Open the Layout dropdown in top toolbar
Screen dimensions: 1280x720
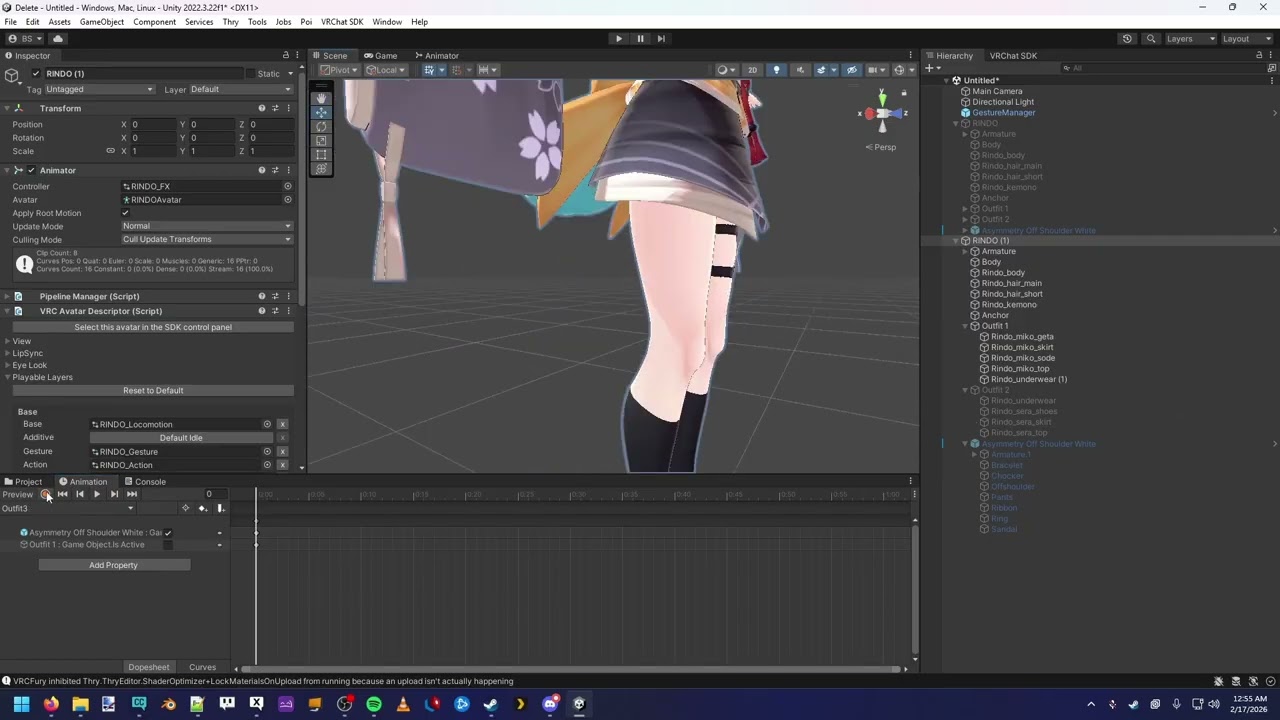point(1246,39)
